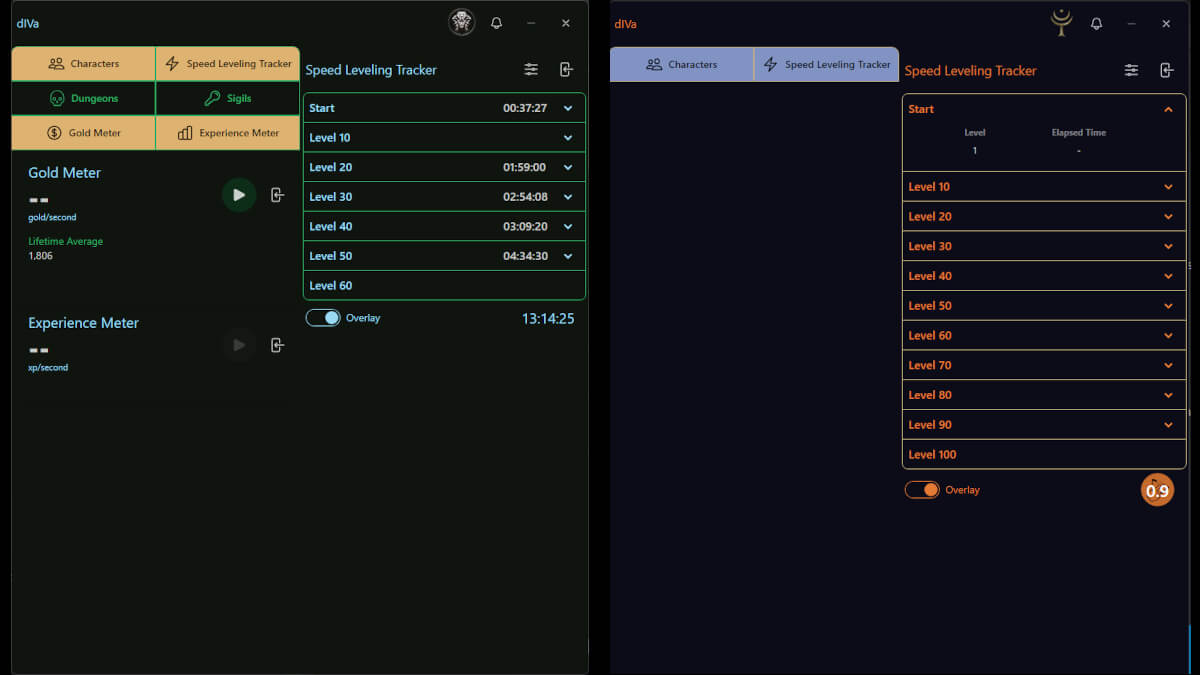Start the Gold Meter play button
This screenshot has width=1200, height=675.
(x=239, y=195)
